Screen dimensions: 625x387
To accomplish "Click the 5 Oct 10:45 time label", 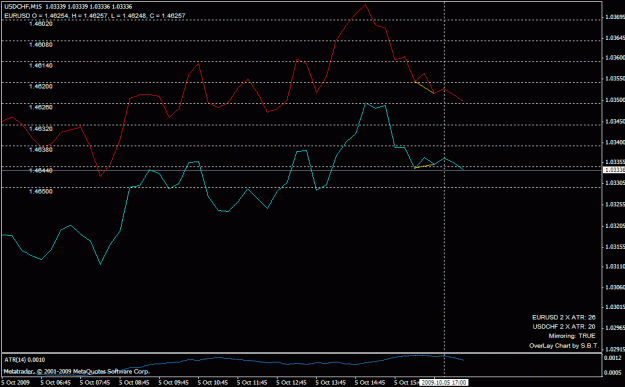I will [x=213, y=383].
